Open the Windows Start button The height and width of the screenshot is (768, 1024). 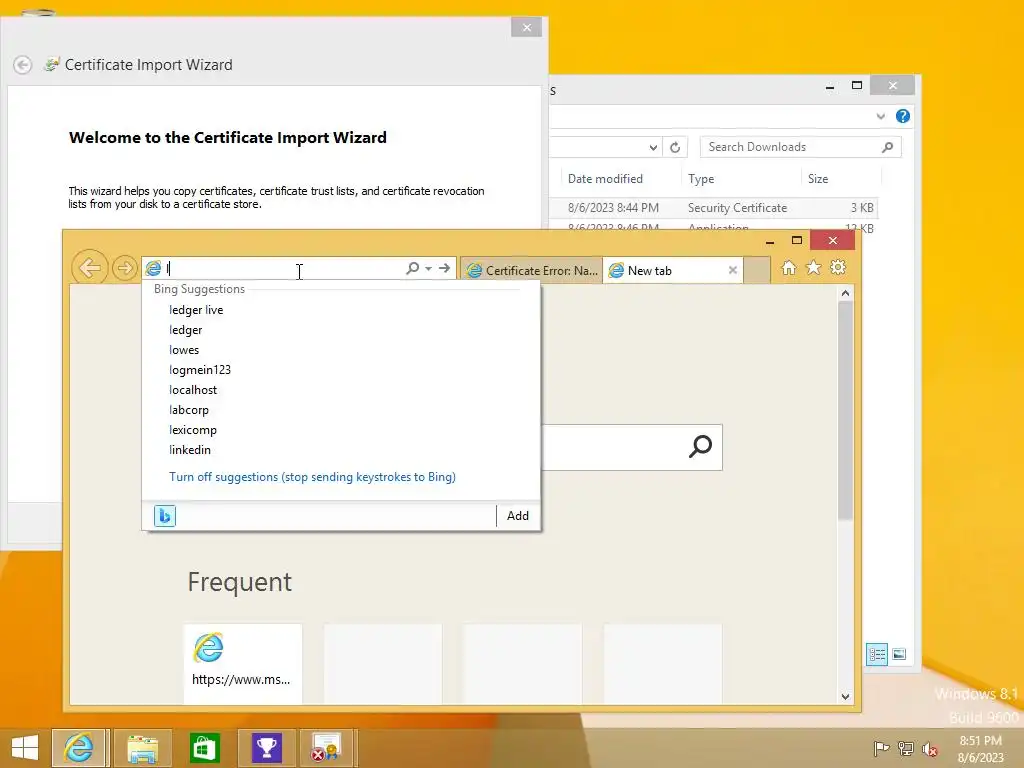pos(25,748)
